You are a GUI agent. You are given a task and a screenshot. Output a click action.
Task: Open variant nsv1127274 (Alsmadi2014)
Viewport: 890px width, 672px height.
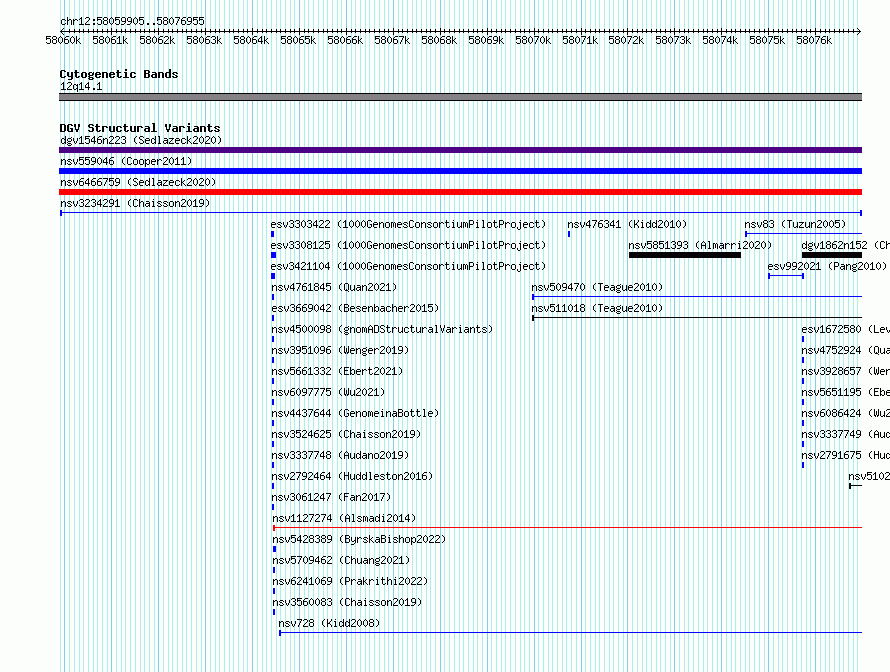tap(344, 518)
